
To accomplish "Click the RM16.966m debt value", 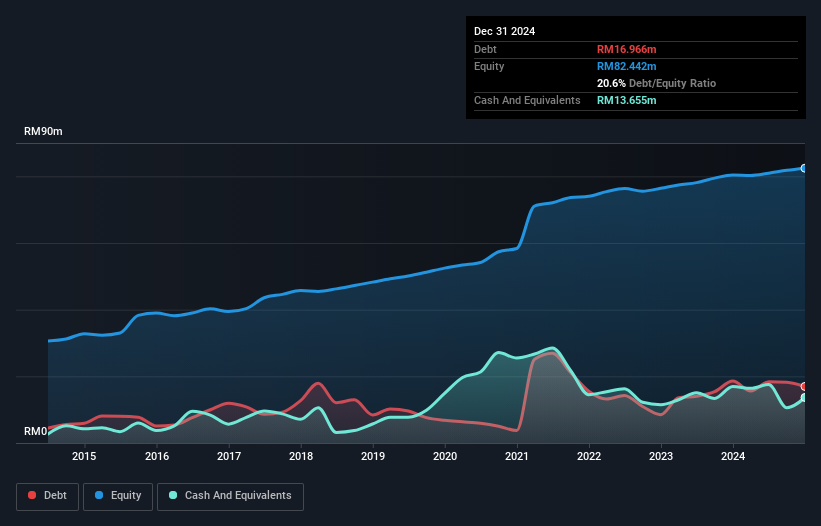I will 626,49.
